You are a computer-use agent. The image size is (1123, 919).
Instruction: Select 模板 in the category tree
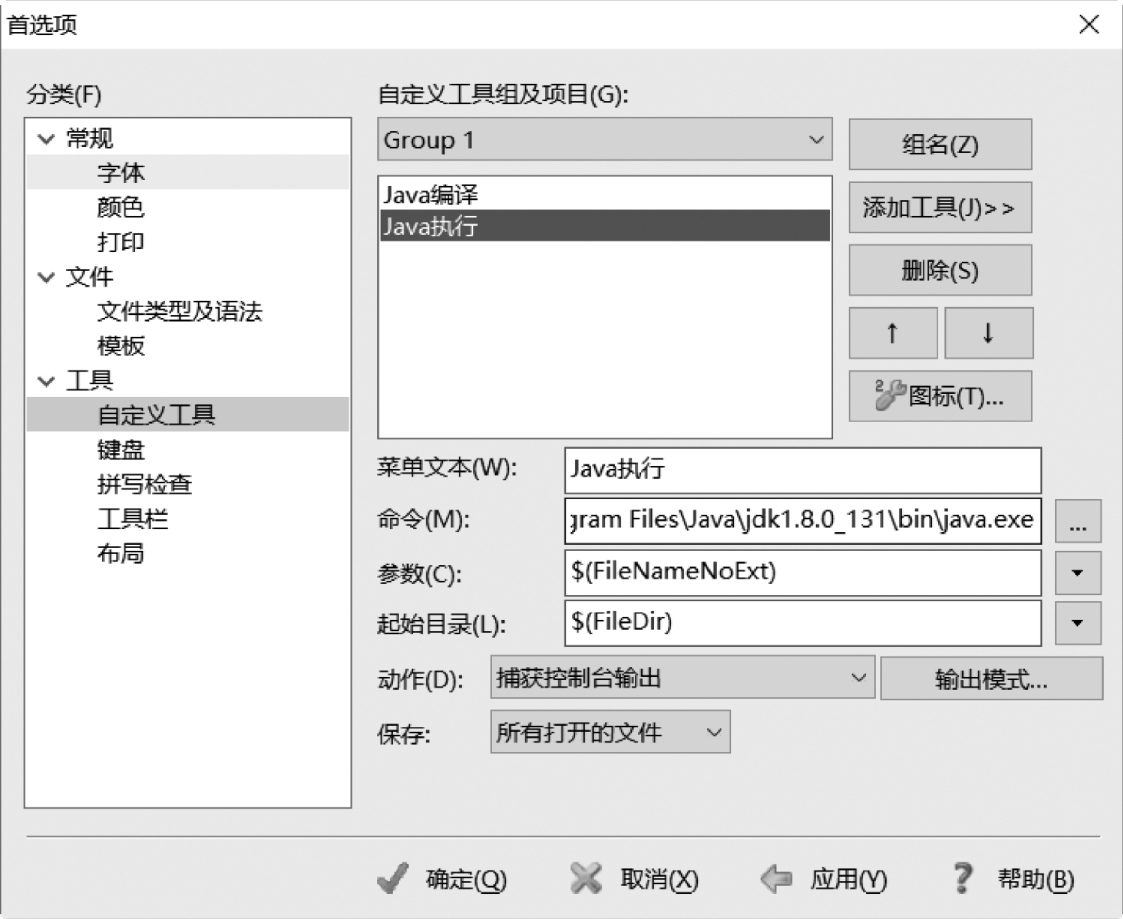121,346
